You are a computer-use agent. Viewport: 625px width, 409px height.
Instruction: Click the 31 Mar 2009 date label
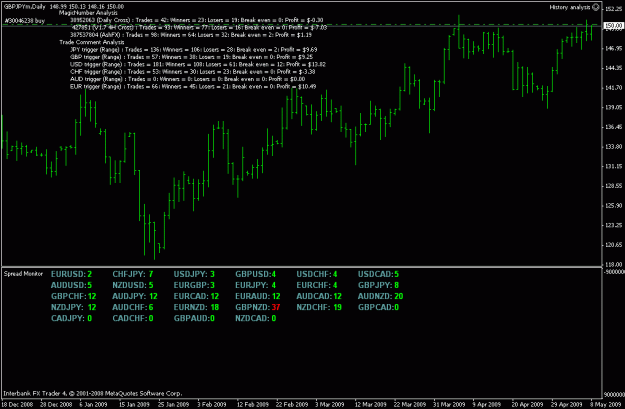449,405
